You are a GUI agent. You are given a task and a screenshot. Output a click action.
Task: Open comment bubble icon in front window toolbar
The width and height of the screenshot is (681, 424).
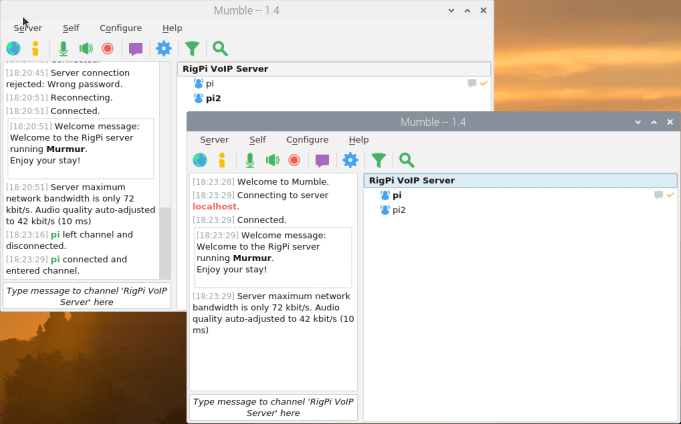click(x=322, y=160)
